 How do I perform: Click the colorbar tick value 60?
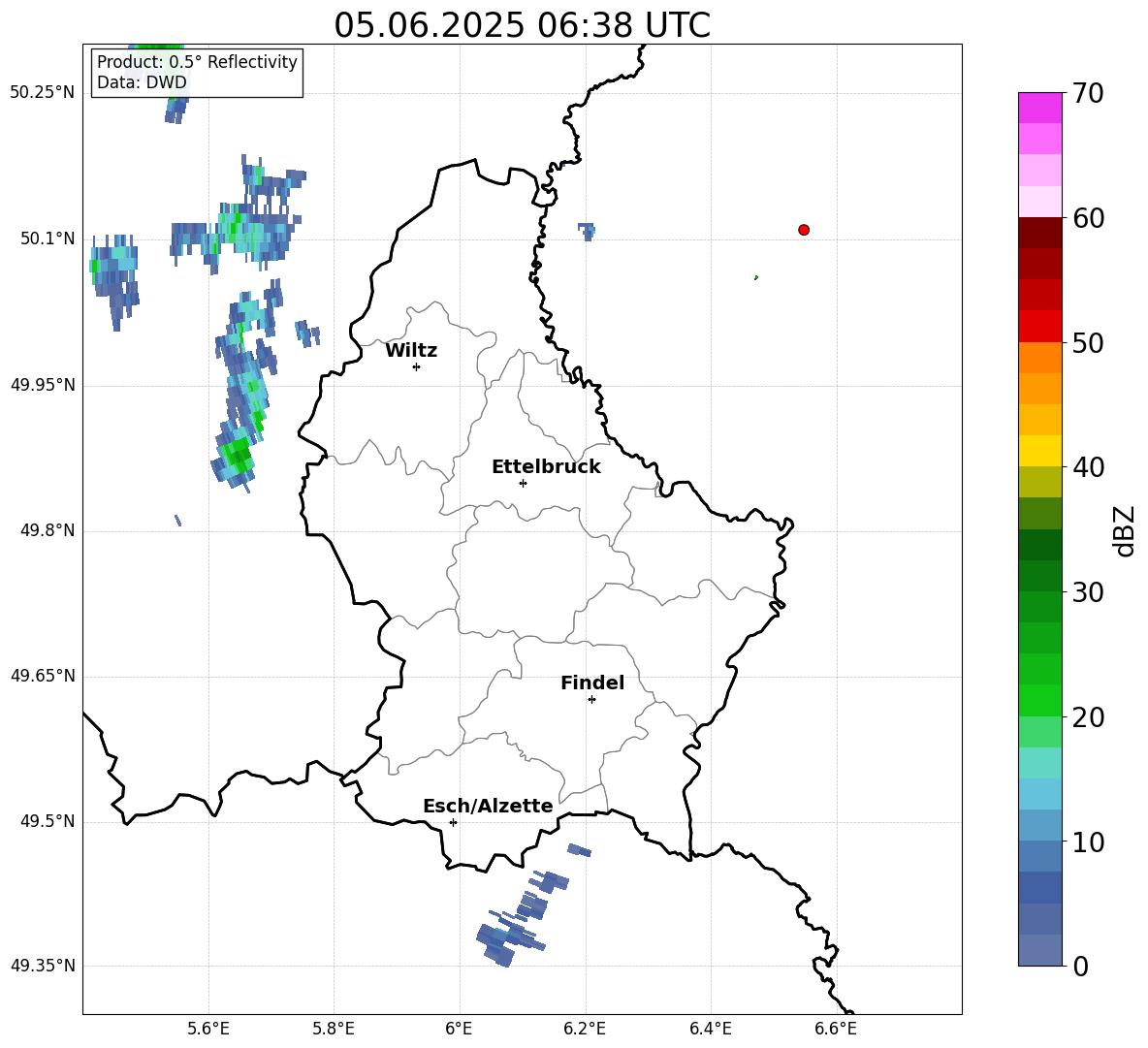point(1088,218)
